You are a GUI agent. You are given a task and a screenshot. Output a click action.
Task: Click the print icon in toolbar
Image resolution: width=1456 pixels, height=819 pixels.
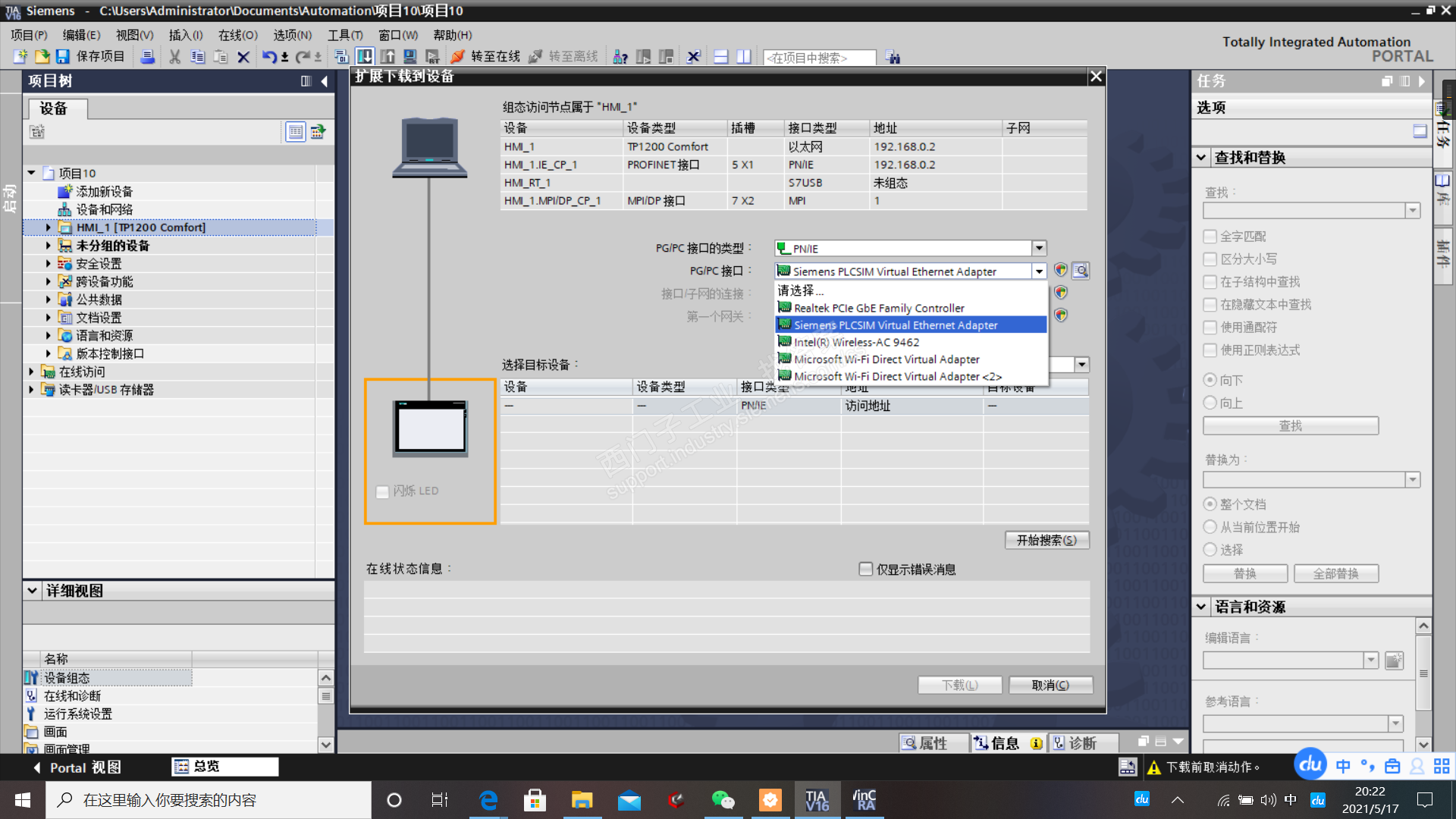(x=148, y=57)
